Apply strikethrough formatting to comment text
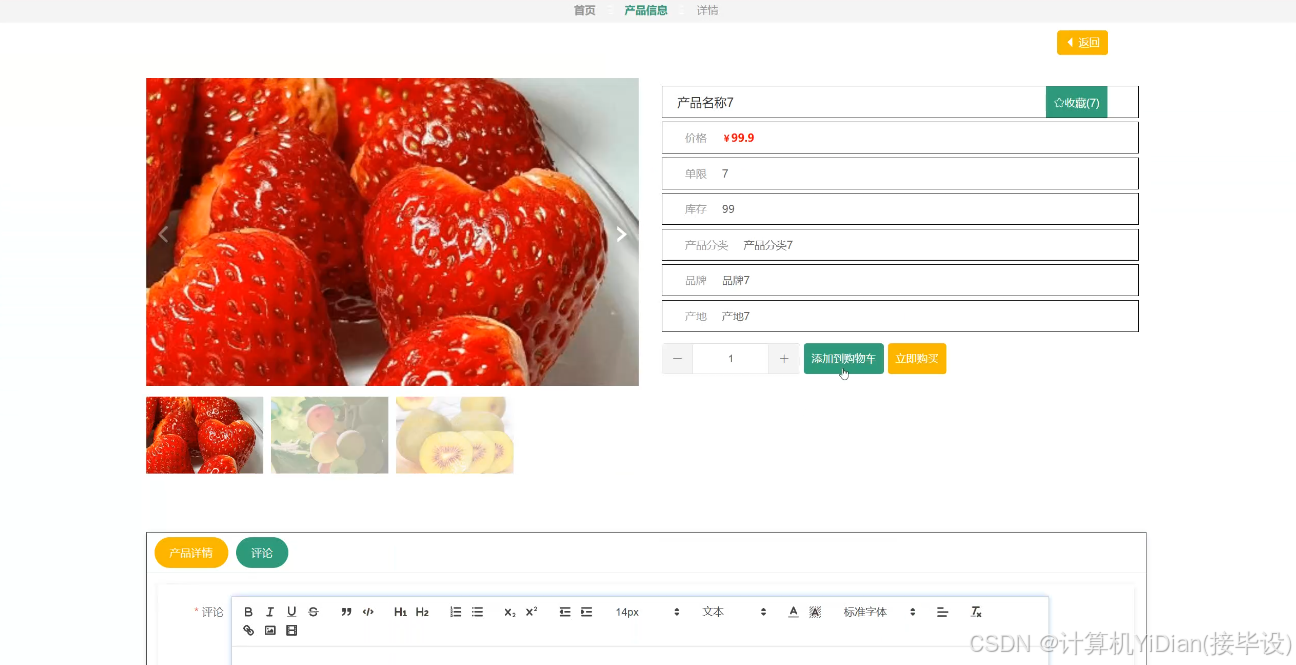 click(x=313, y=611)
